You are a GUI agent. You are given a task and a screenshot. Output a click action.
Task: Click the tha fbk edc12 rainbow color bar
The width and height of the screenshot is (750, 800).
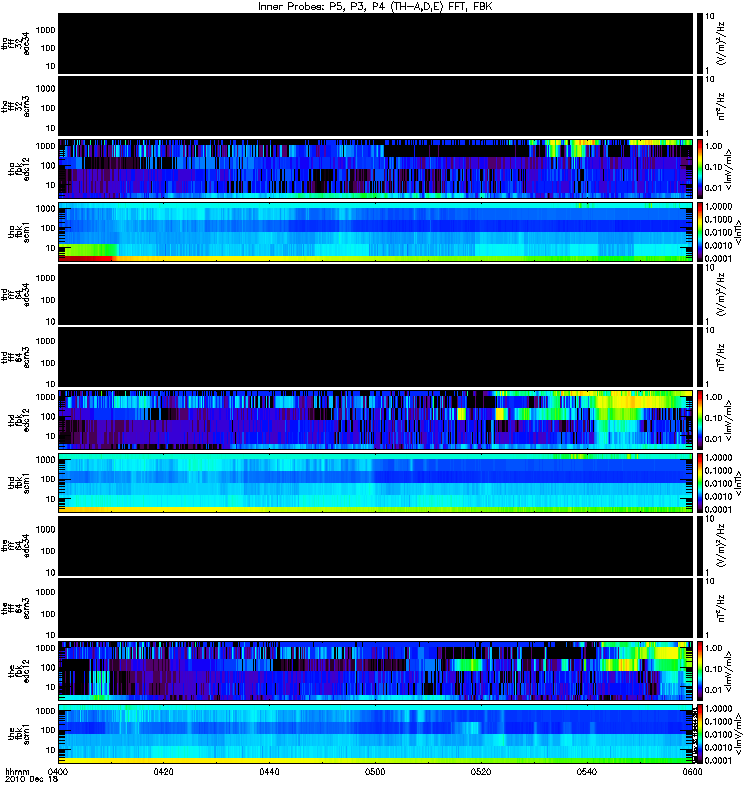(x=699, y=168)
